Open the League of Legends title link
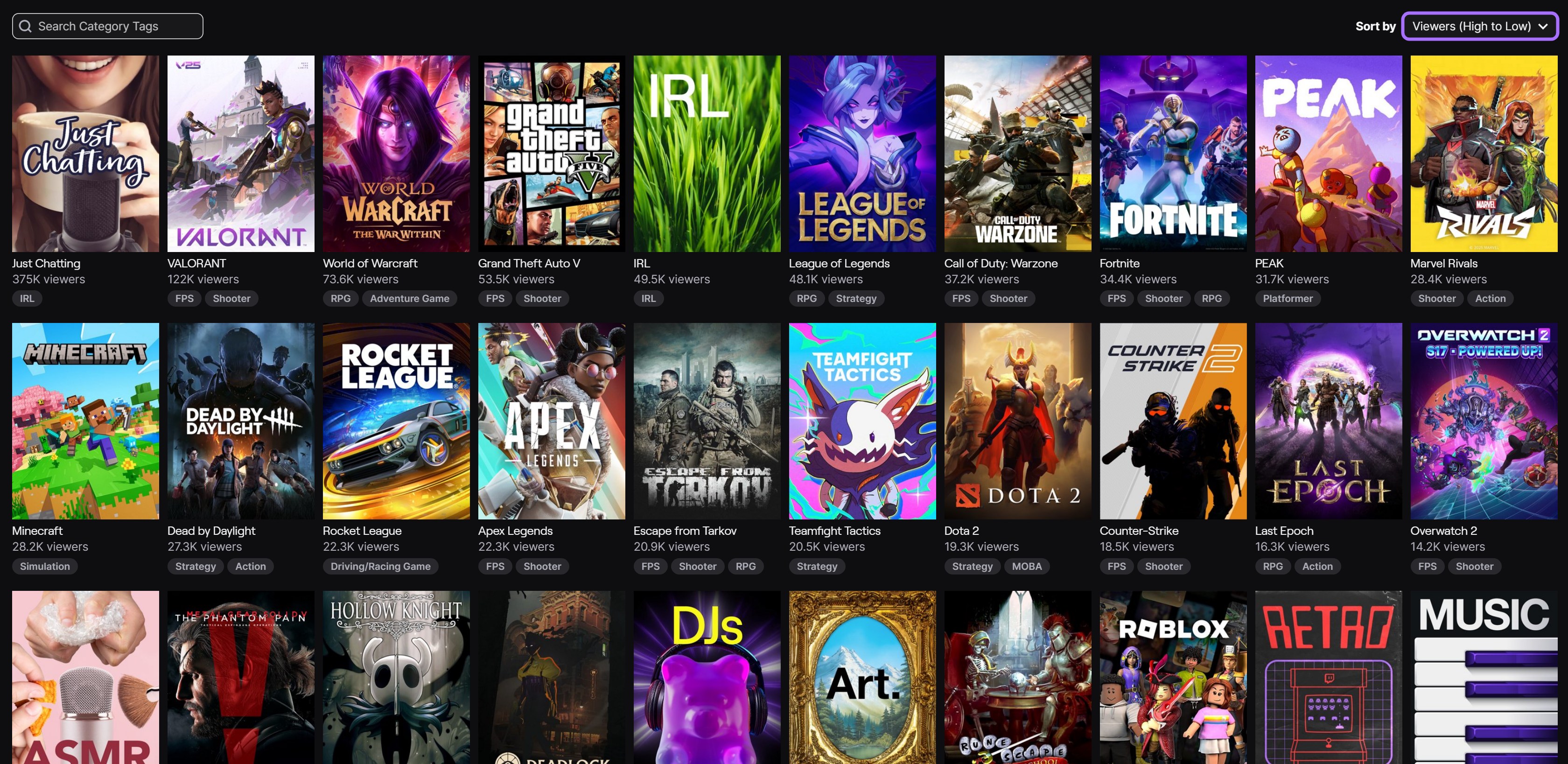 (x=839, y=263)
